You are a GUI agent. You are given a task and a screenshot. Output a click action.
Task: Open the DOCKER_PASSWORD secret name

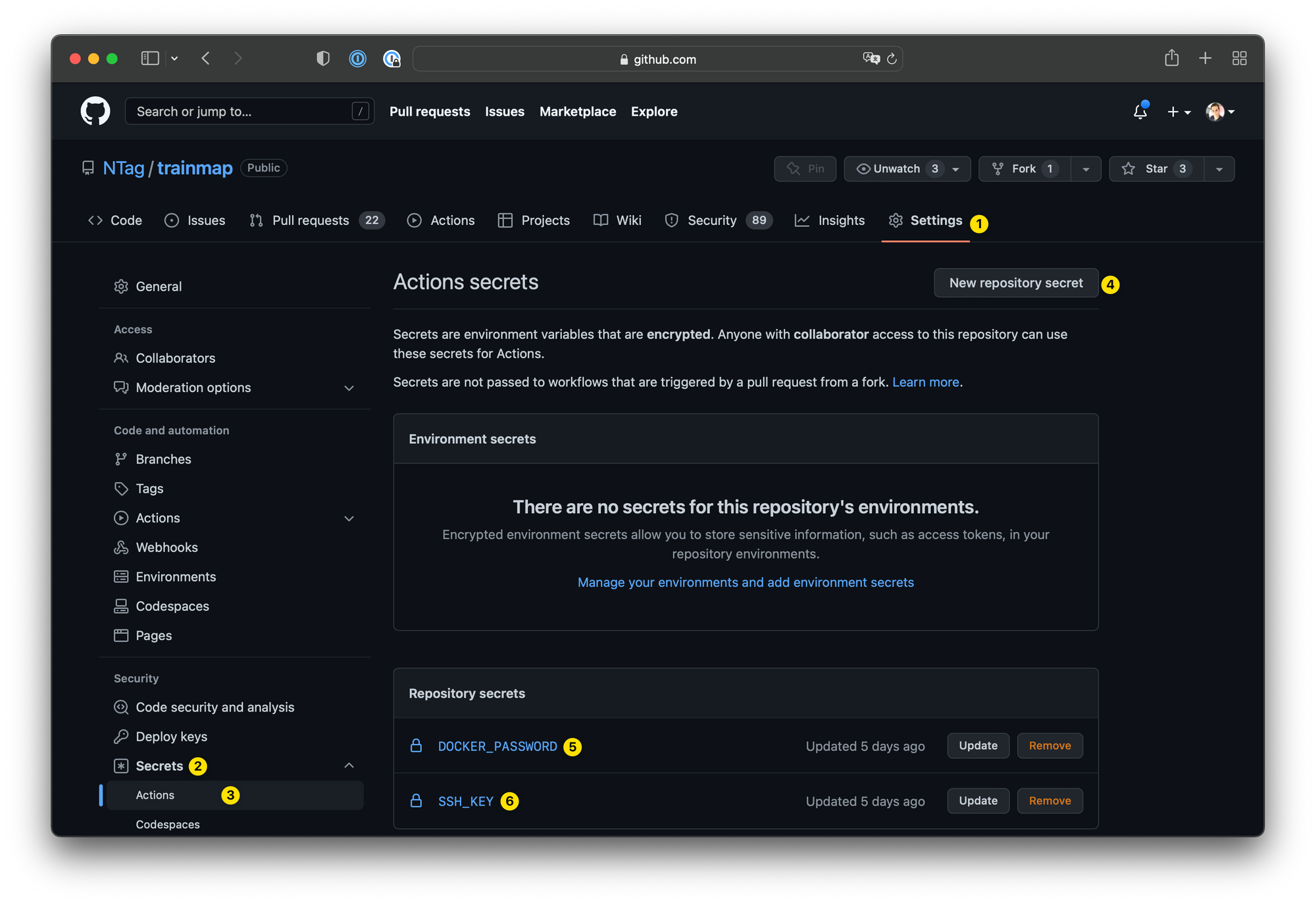tap(497, 746)
